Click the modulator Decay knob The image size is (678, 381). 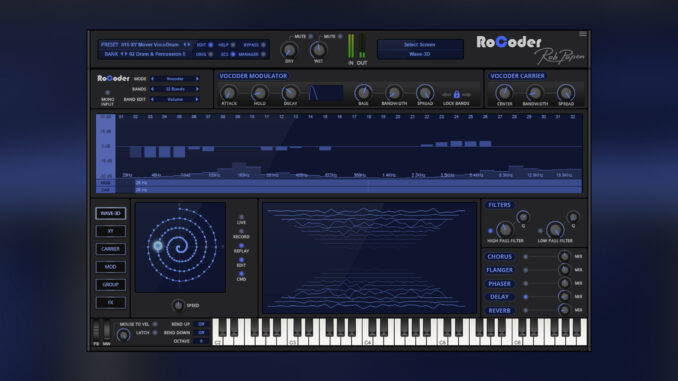(x=290, y=93)
